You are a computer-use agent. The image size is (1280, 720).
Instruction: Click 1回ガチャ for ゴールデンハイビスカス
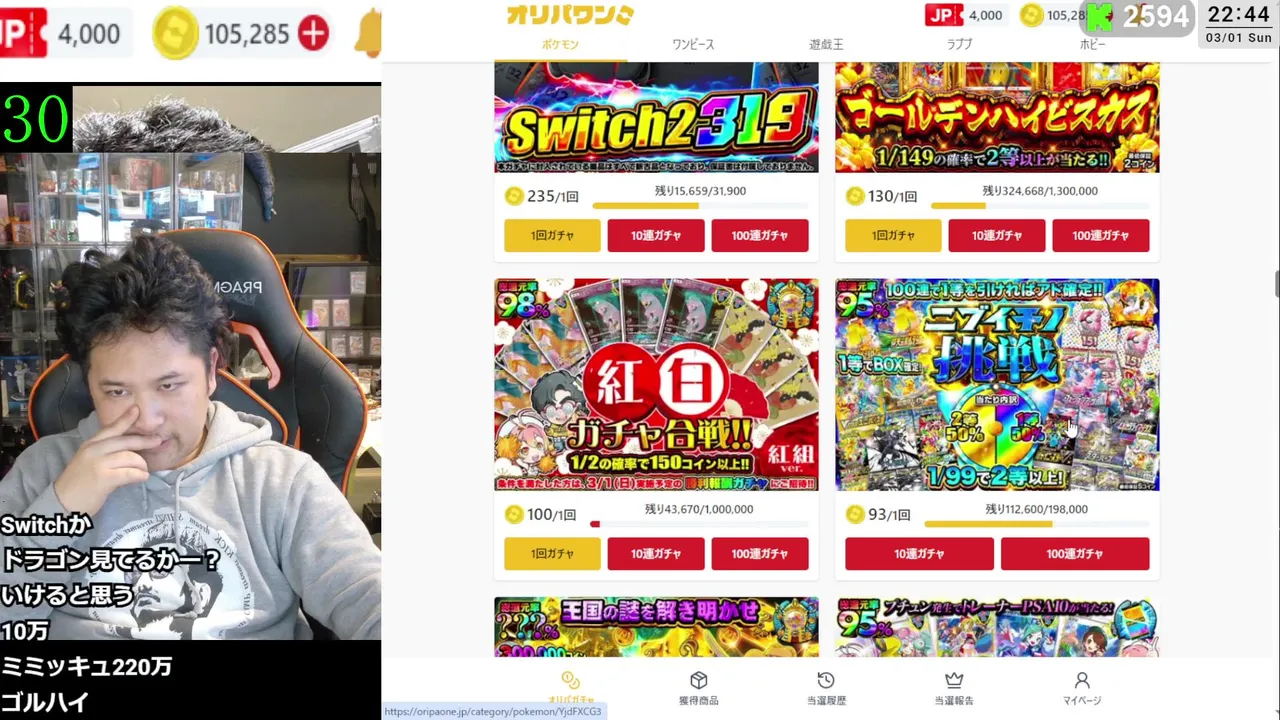(x=893, y=236)
